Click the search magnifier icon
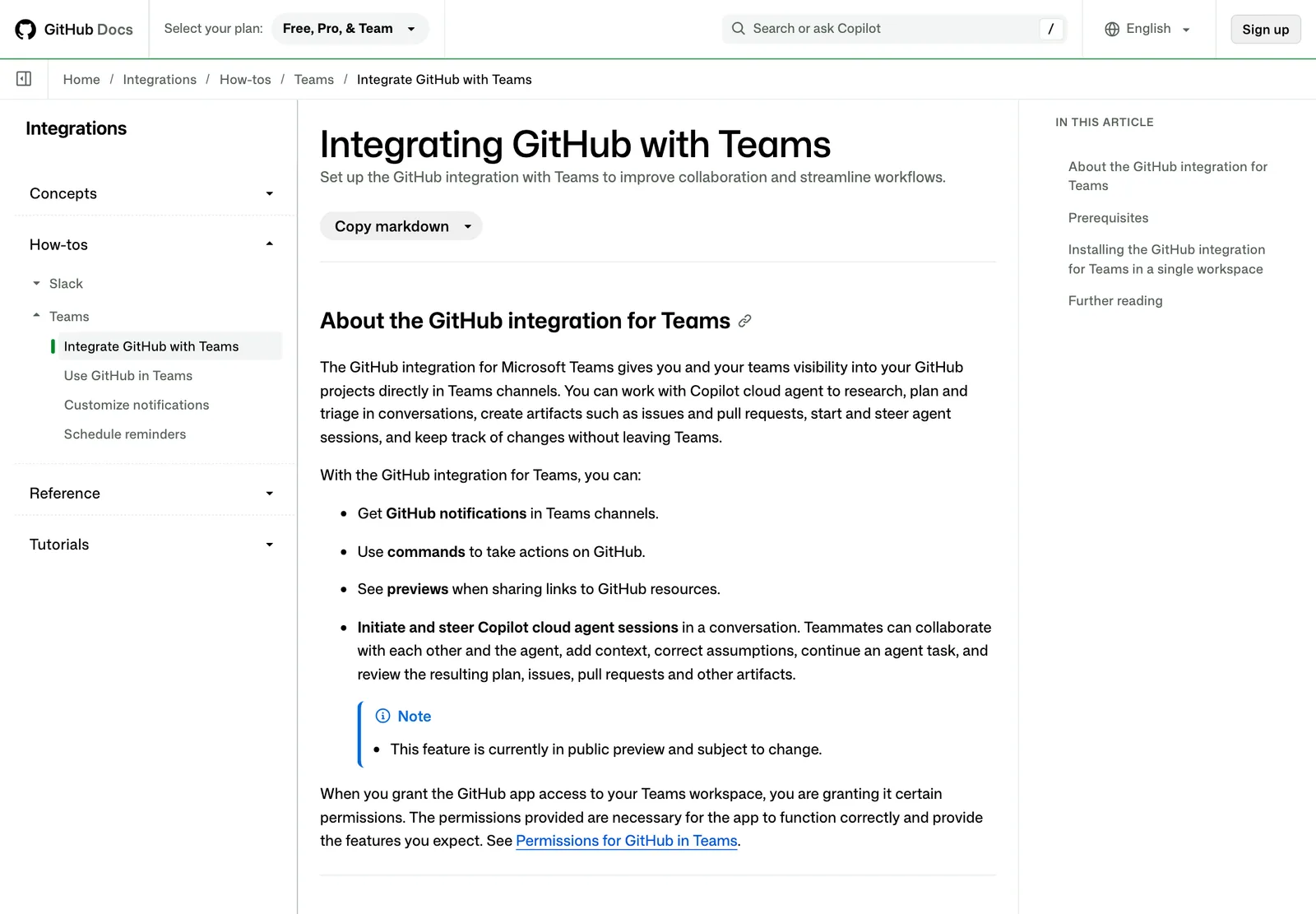This screenshot has height=914, width=1316. coord(739,29)
